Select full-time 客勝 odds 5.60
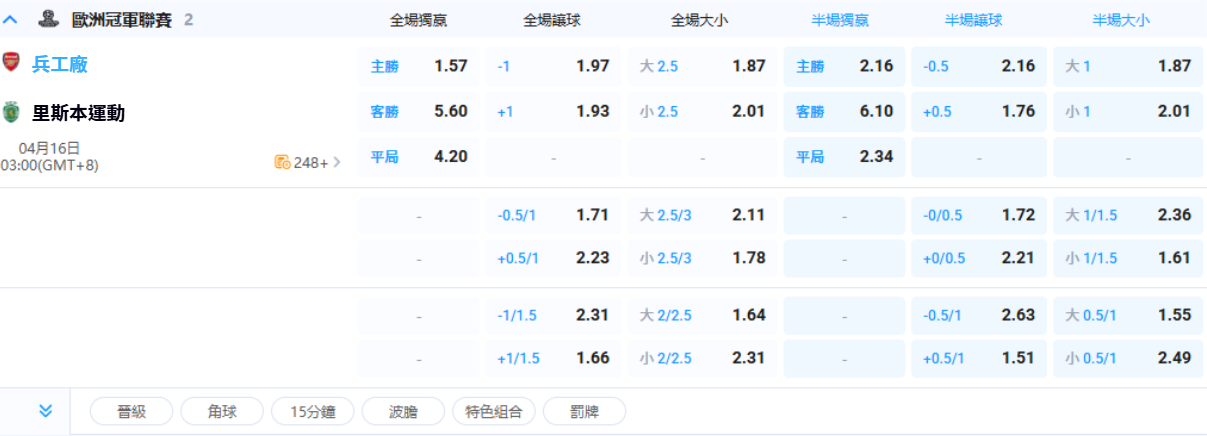 [419, 112]
